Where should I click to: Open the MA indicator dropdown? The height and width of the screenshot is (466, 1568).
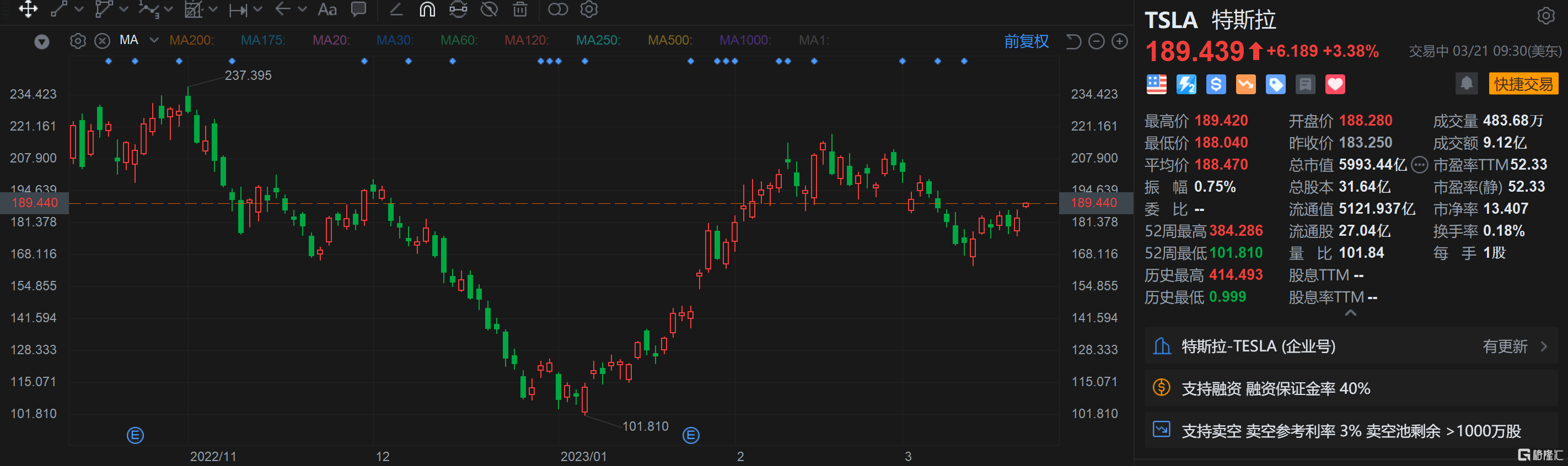(x=154, y=40)
